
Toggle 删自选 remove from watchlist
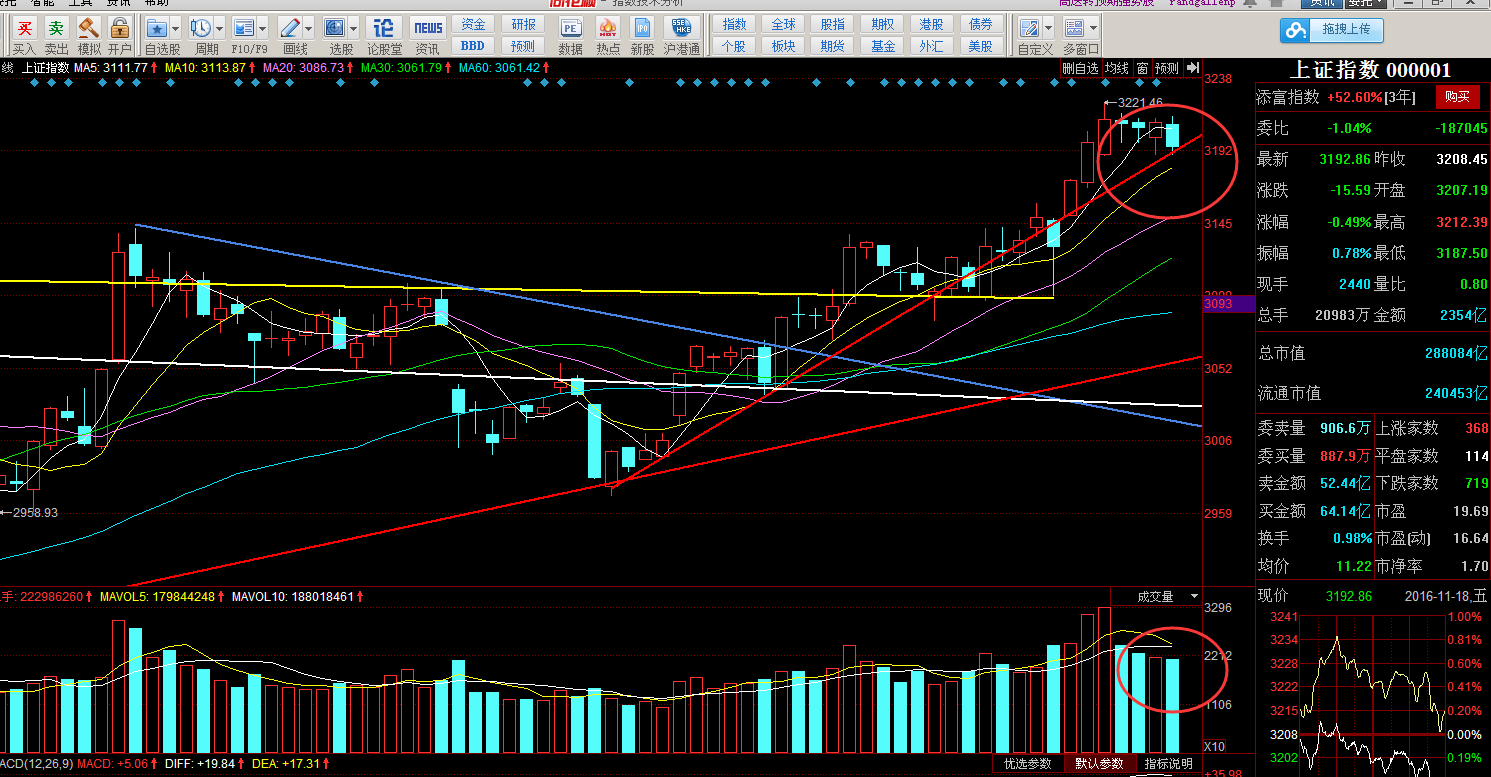point(1080,68)
